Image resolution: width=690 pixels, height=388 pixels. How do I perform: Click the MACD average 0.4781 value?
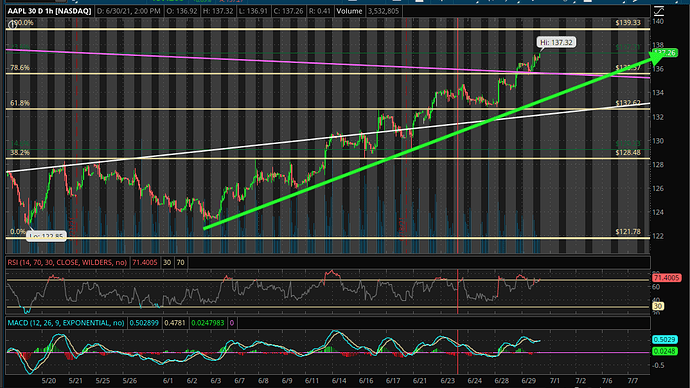[x=175, y=323]
